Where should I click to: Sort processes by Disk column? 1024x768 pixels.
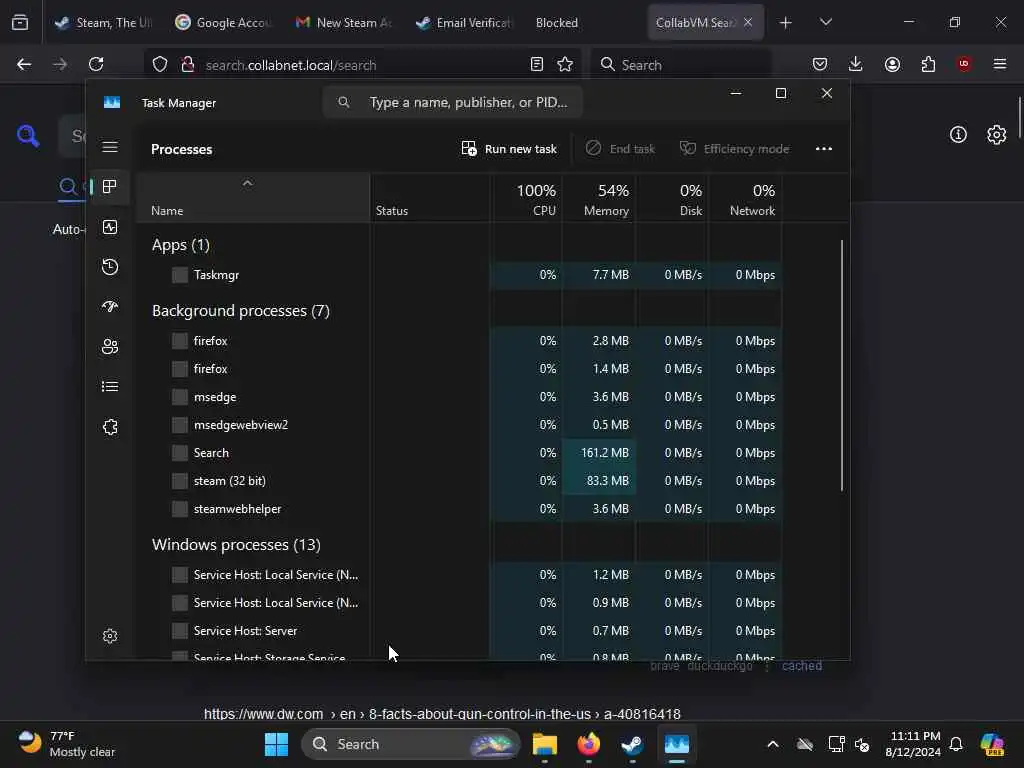coord(672,199)
